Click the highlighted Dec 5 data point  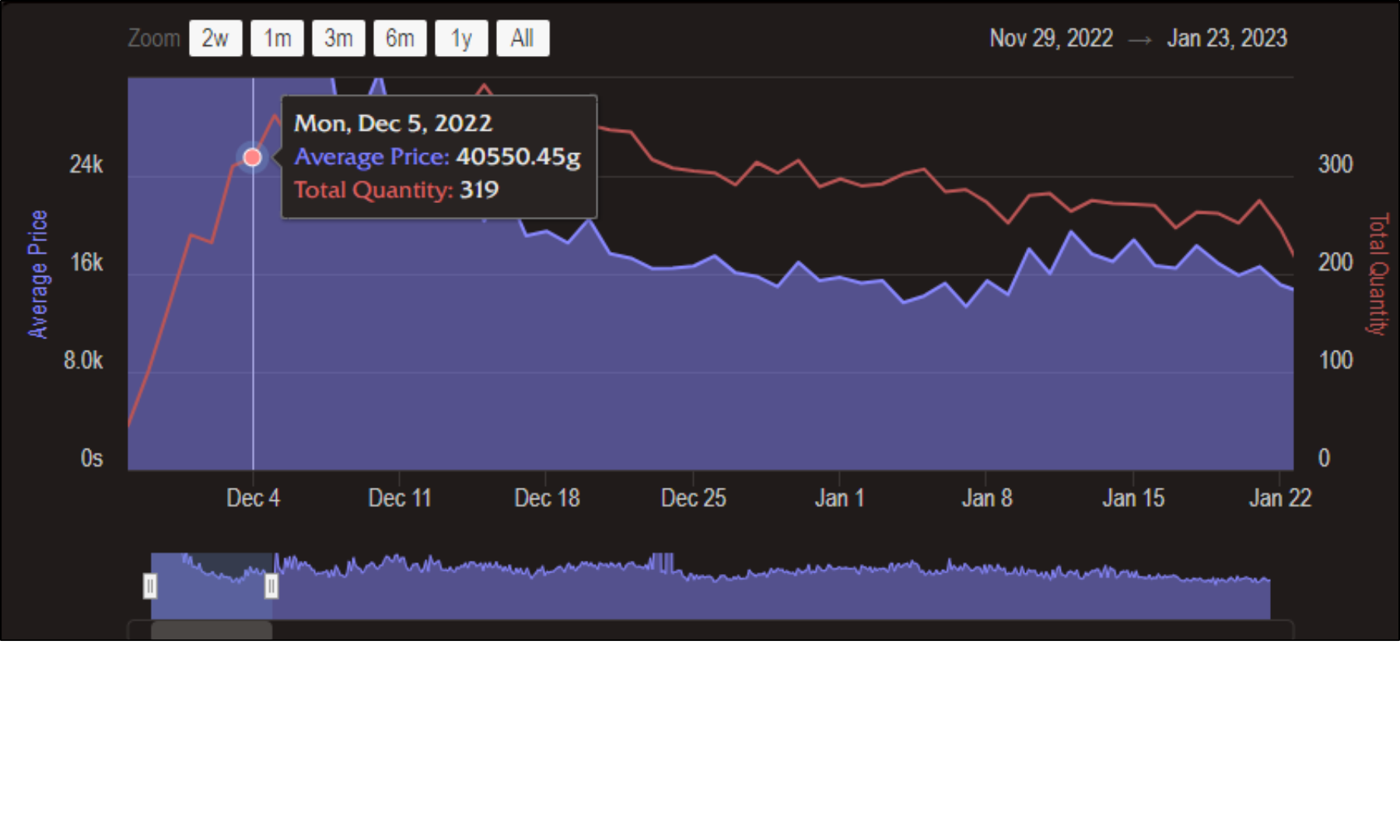pos(252,158)
